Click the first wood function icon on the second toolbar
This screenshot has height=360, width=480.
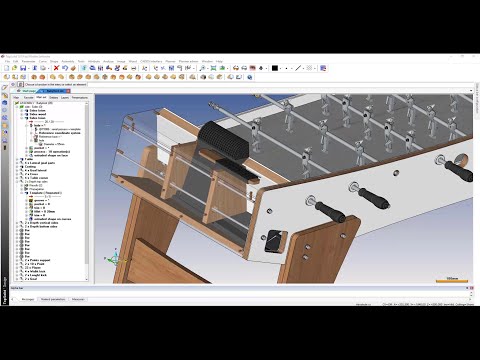[7, 77]
